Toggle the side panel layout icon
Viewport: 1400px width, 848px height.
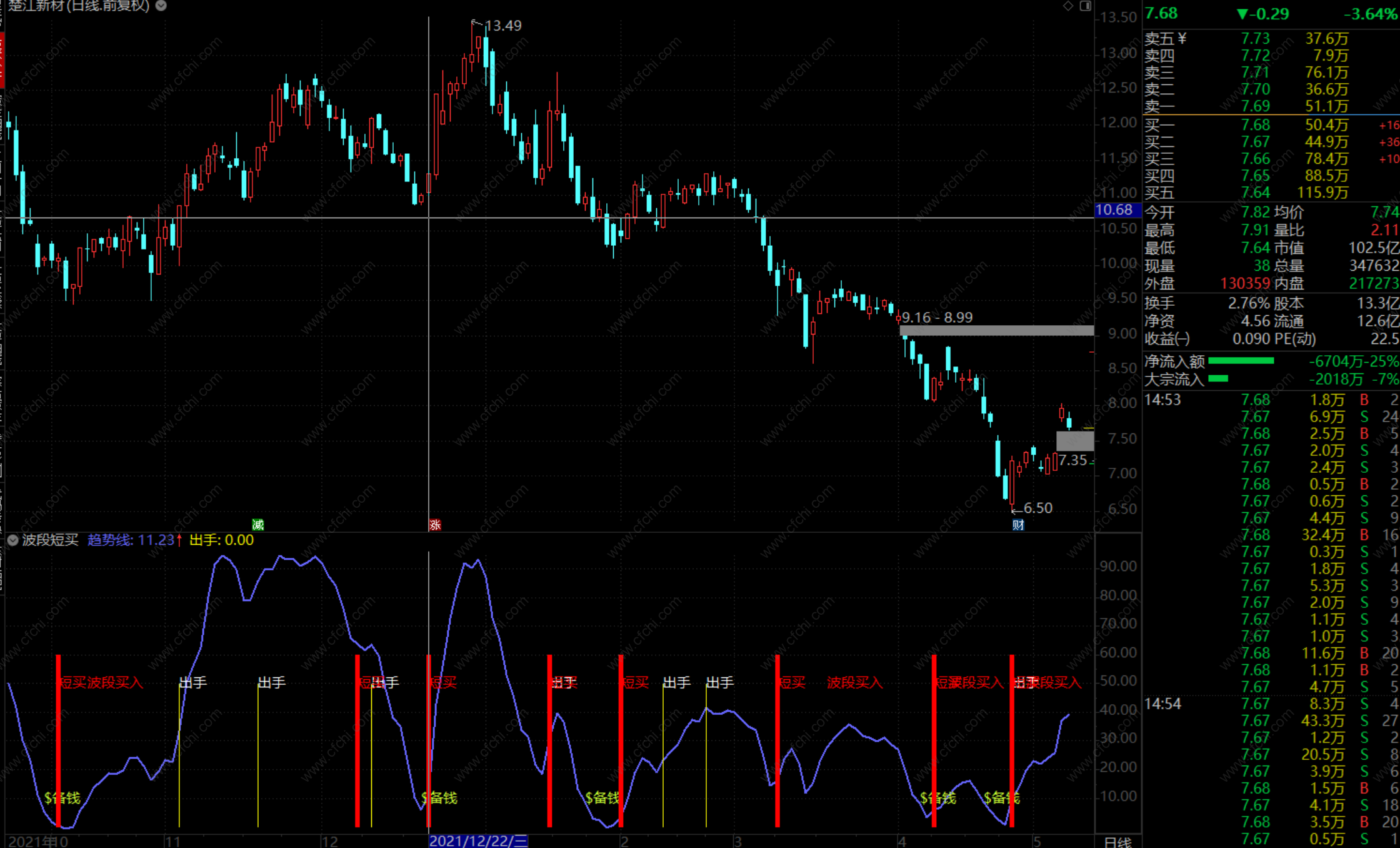pos(1086,6)
